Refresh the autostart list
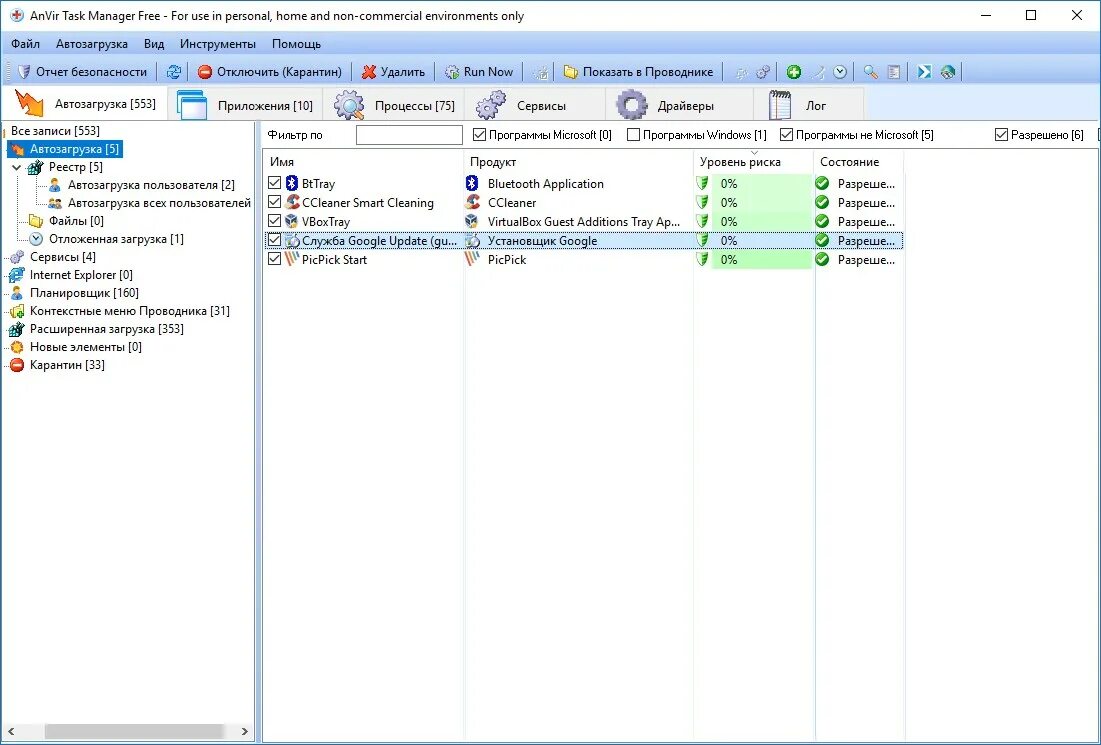Viewport: 1101px width, 745px height. 172,71
